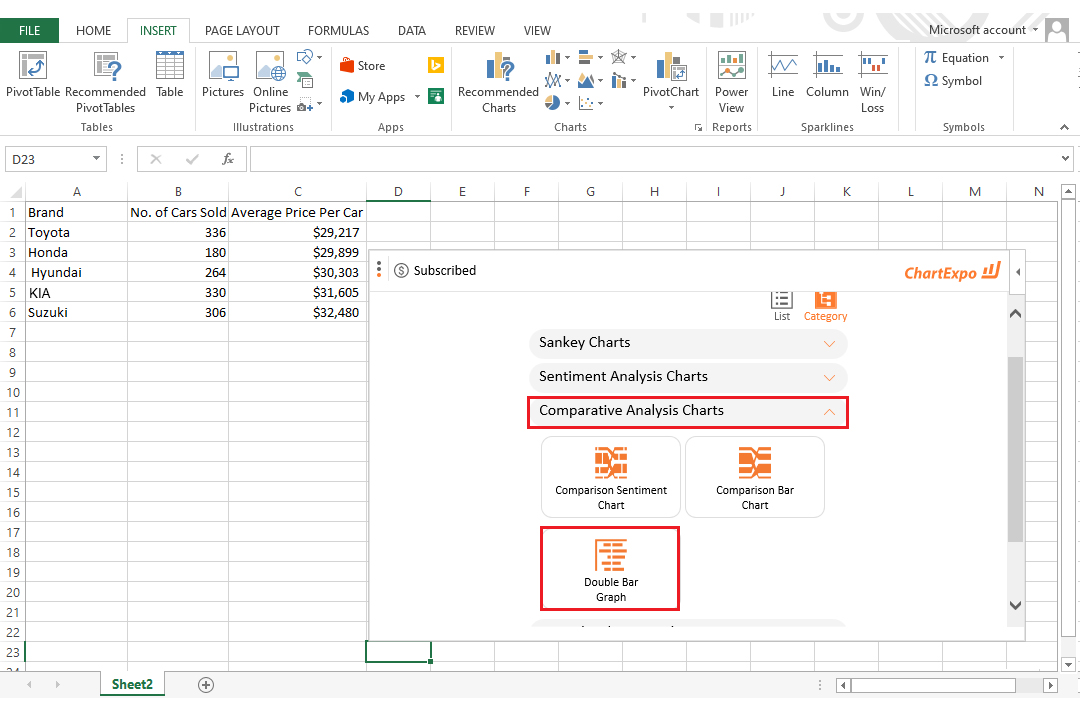1080x711 pixels.
Task: Collapse the ChartExpo task pane arrow
Action: pyautogui.click(x=1018, y=271)
